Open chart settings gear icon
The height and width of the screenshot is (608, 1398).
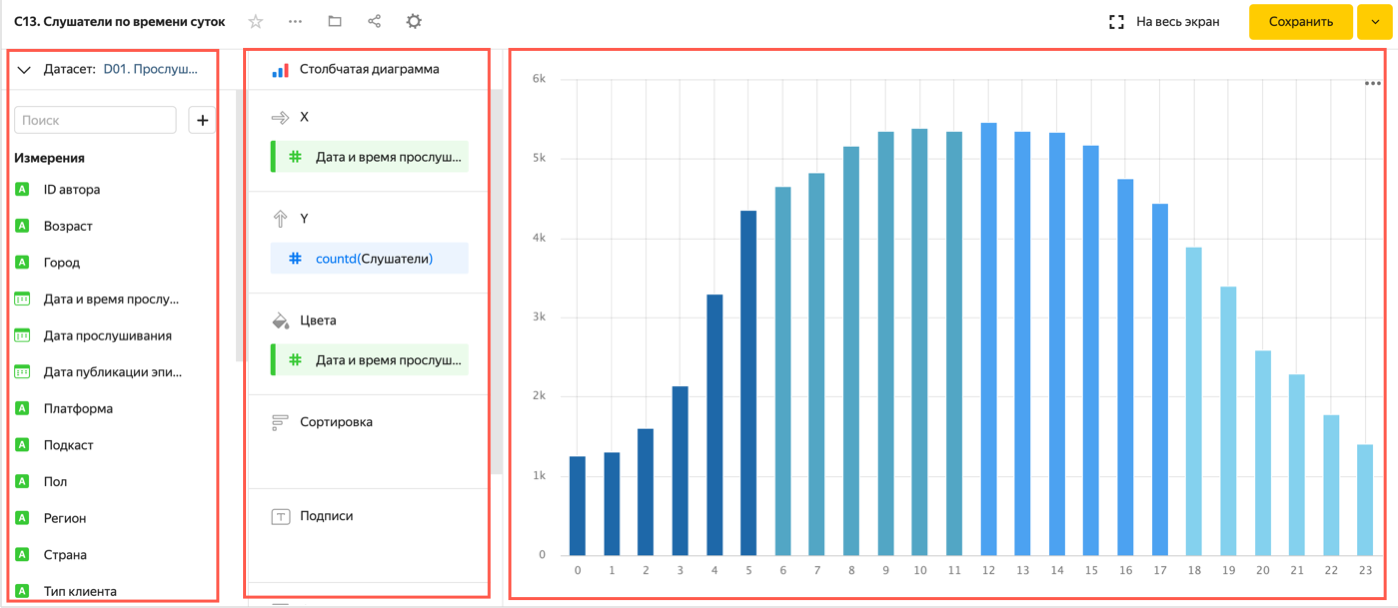tap(414, 21)
